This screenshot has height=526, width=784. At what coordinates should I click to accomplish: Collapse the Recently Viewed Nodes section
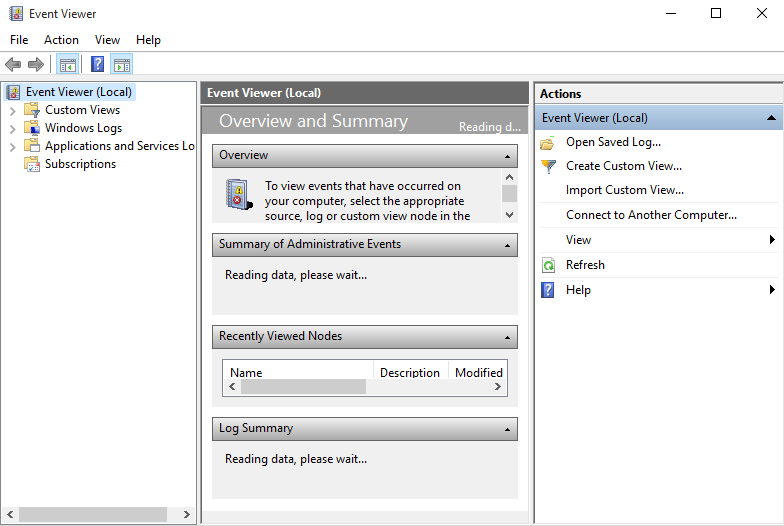pos(508,338)
